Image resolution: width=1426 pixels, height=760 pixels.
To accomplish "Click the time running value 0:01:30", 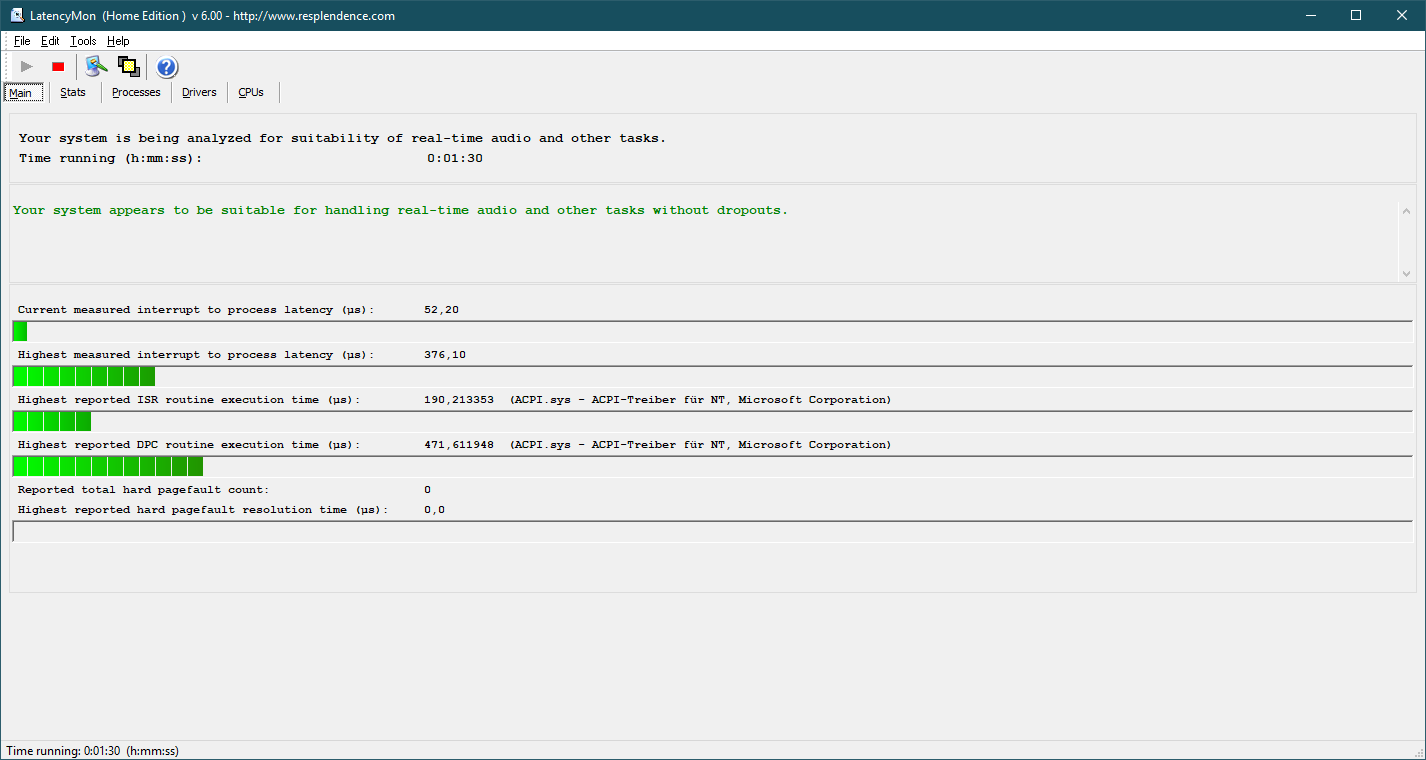I will (x=455, y=158).
